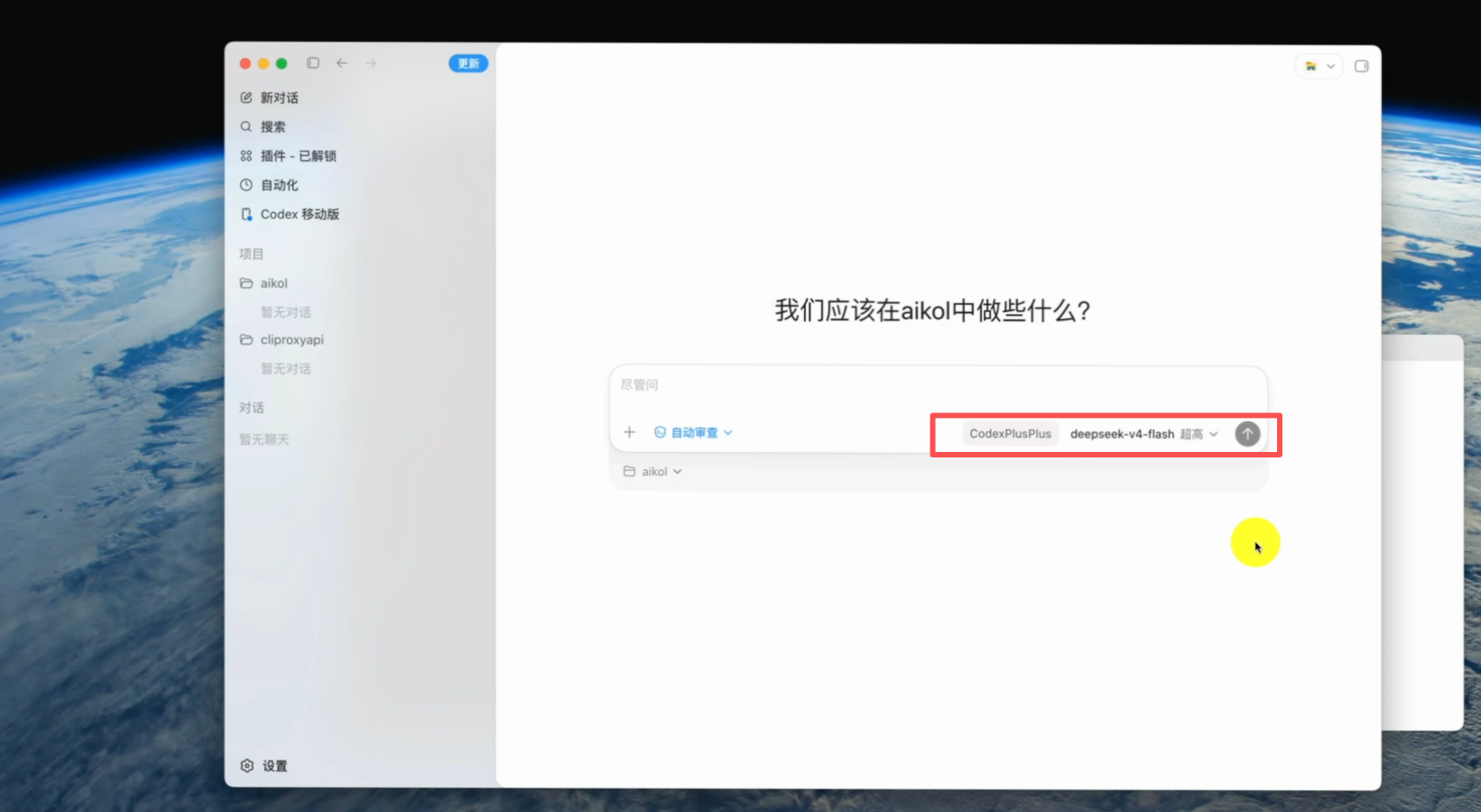The width and height of the screenshot is (1481, 812).
Task: Click the plus attachment icon
Action: [630, 433]
